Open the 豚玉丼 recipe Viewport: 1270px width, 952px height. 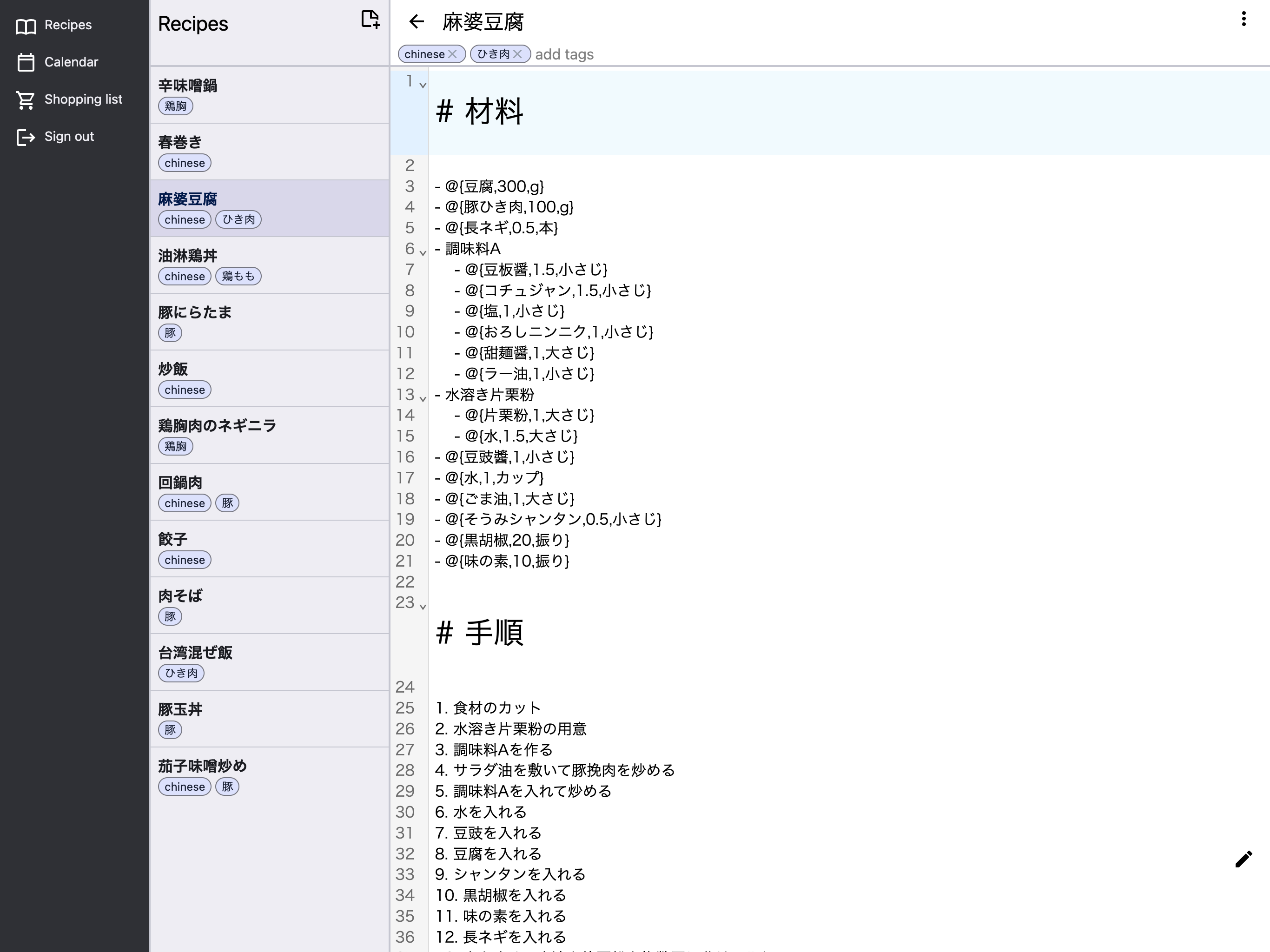click(x=269, y=719)
